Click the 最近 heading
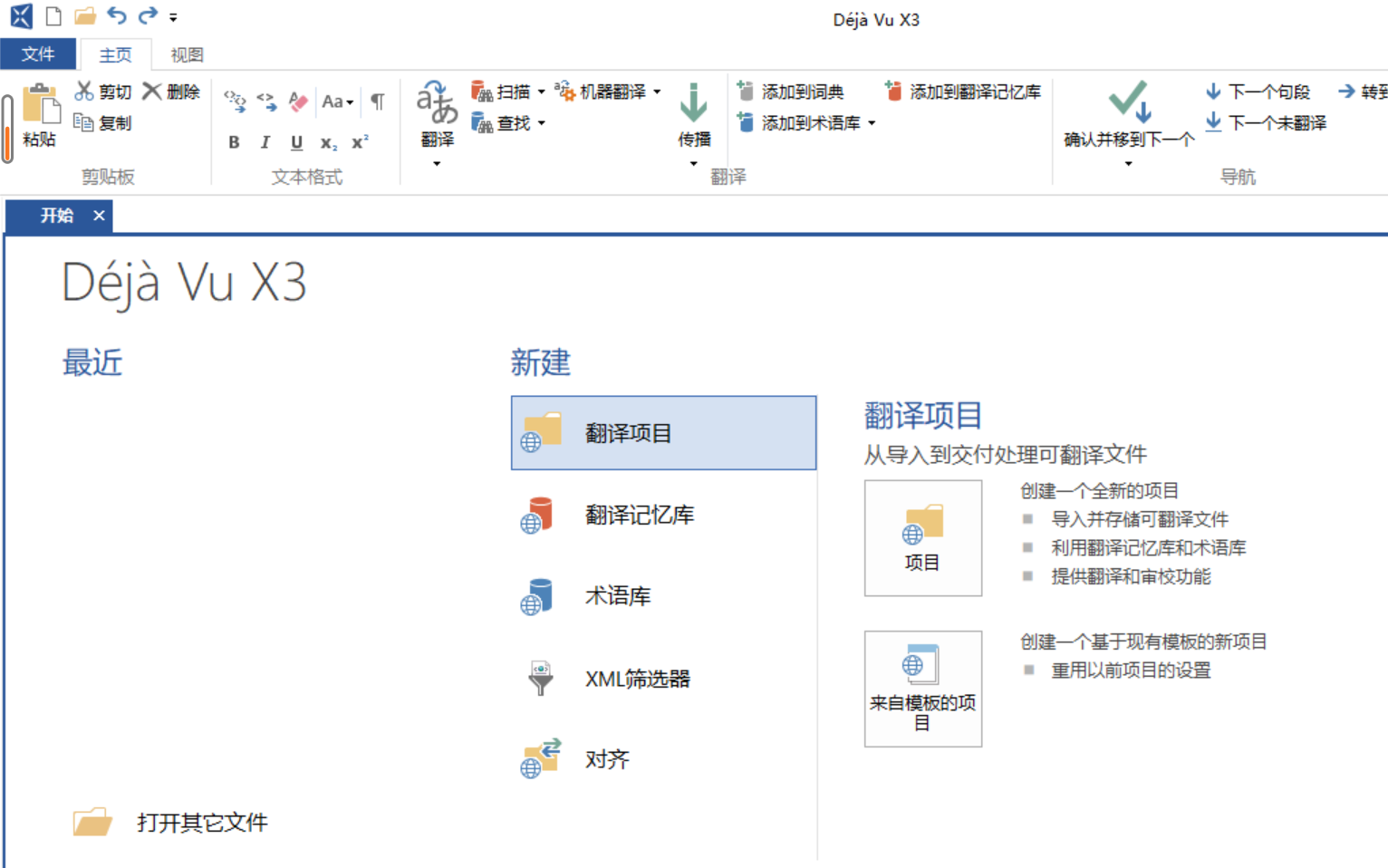Screen dimensions: 1388x868 coord(92,362)
